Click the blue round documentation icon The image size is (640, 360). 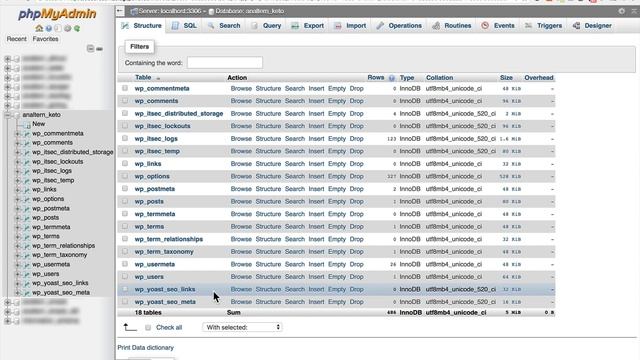[x=49, y=29]
